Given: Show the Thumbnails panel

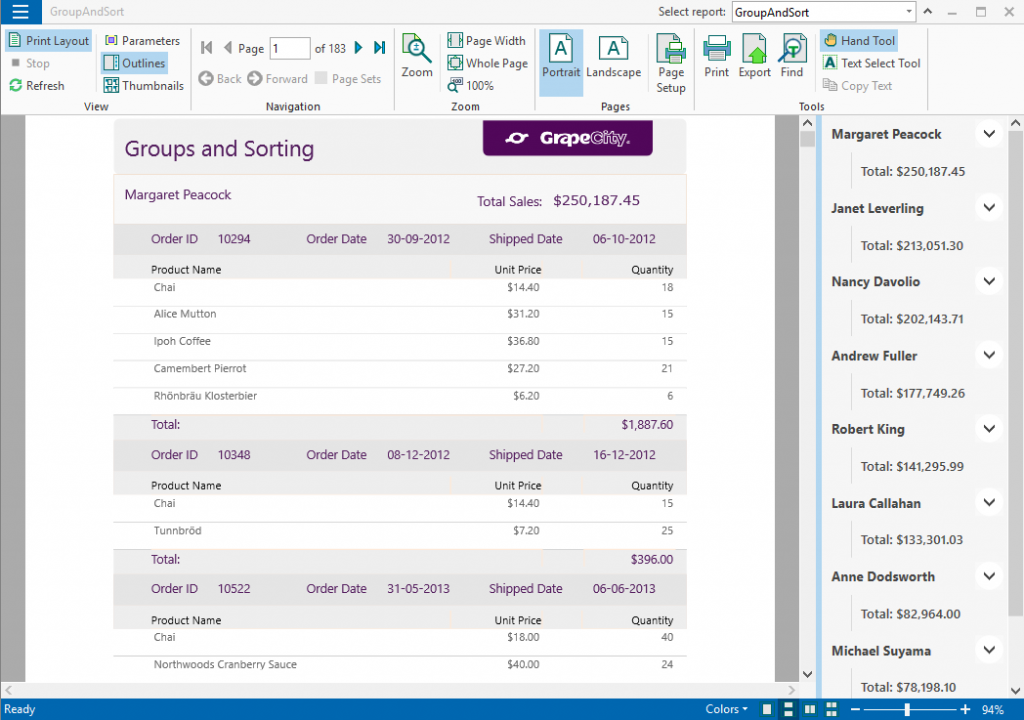Looking at the screenshot, I should 144,86.
